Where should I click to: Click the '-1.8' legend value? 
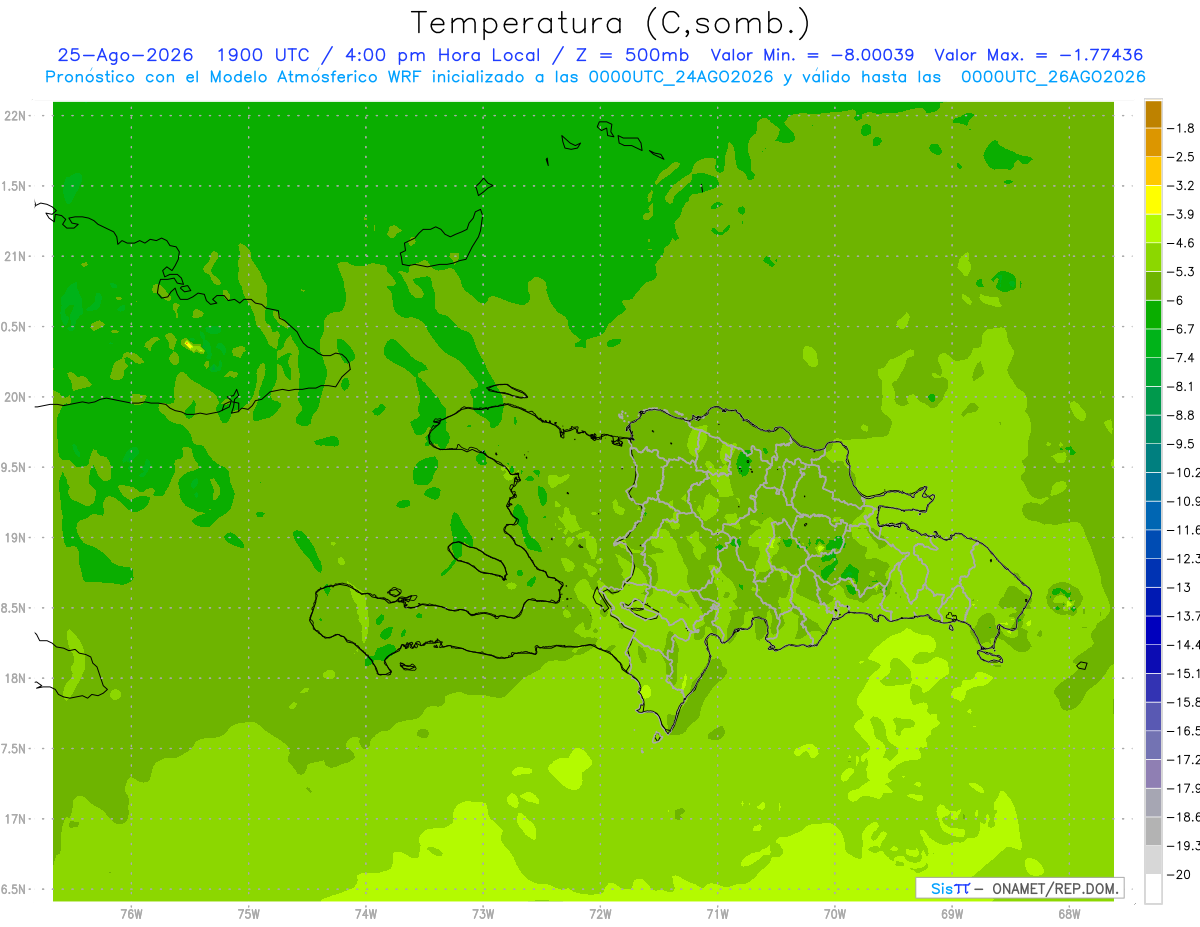coord(1182,128)
